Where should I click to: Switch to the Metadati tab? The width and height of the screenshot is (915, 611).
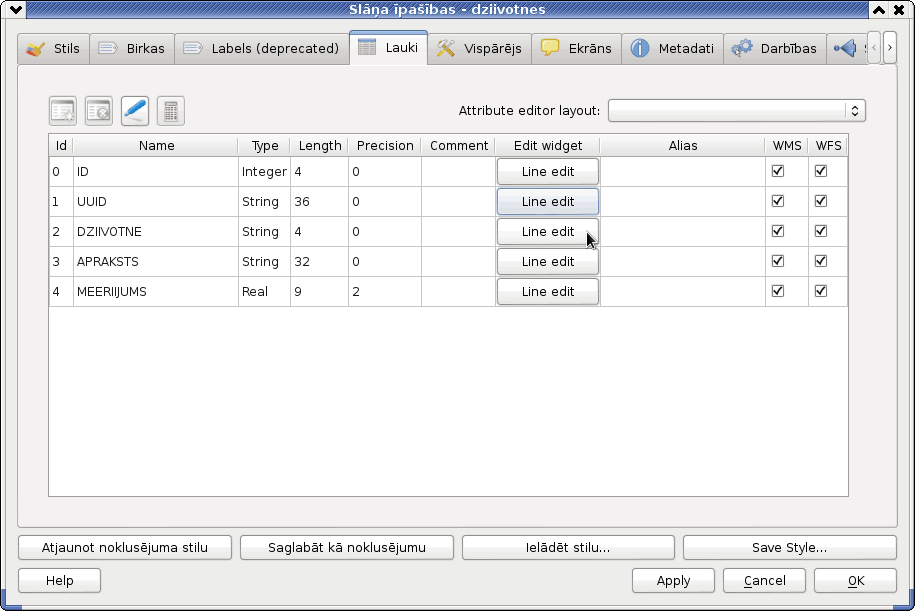coord(673,48)
